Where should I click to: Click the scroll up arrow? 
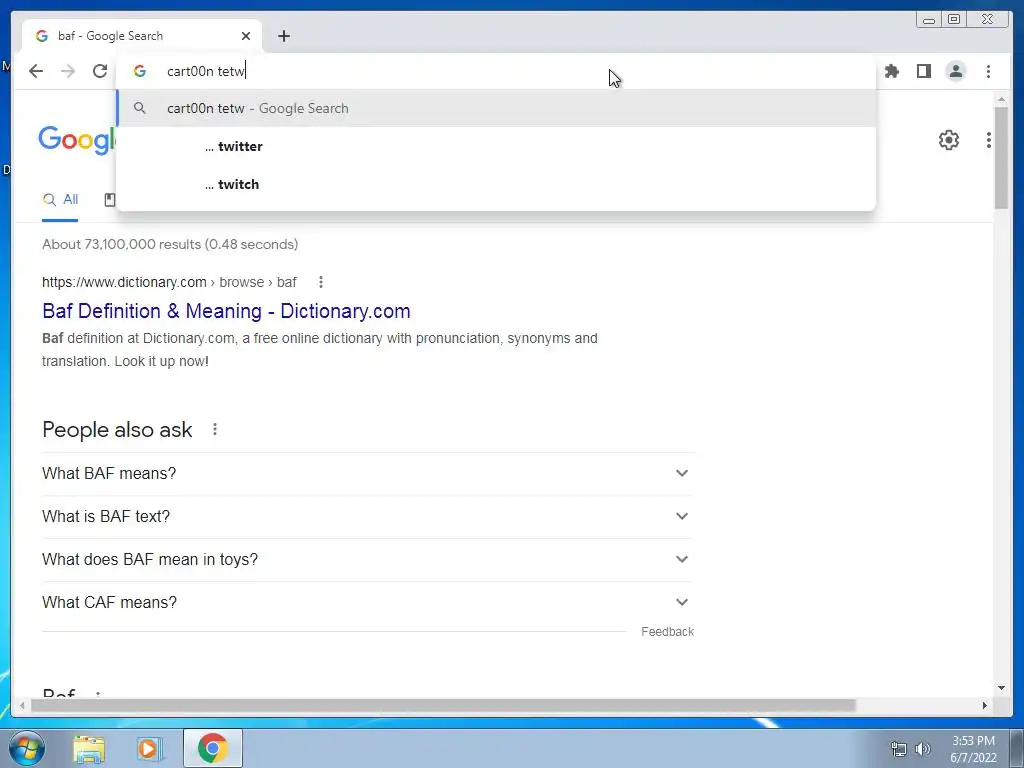point(1001,99)
